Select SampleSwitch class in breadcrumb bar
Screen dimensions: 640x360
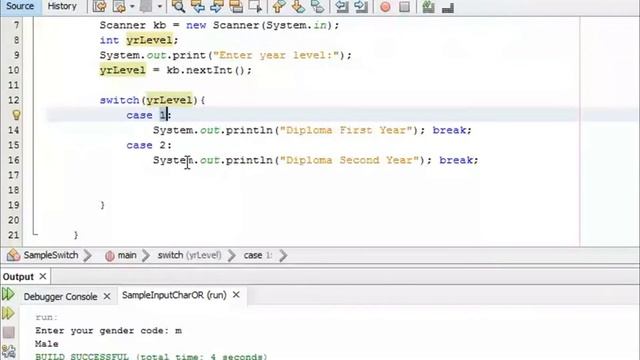51,255
